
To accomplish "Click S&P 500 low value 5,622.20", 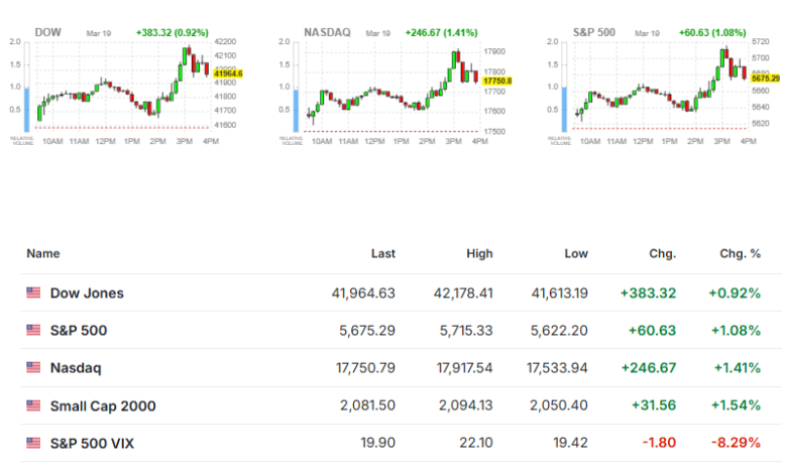I will [x=559, y=331].
